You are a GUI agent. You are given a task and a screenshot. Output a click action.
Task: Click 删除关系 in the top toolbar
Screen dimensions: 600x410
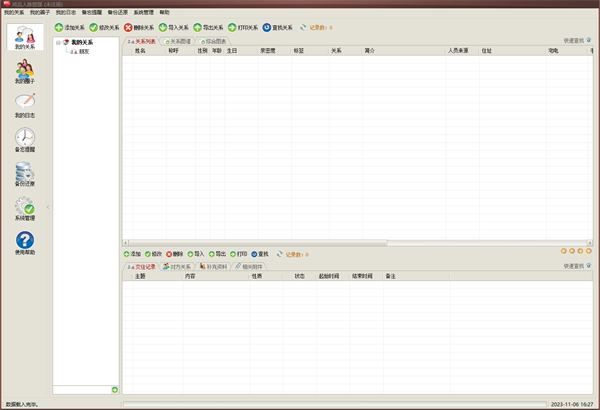click(x=139, y=28)
